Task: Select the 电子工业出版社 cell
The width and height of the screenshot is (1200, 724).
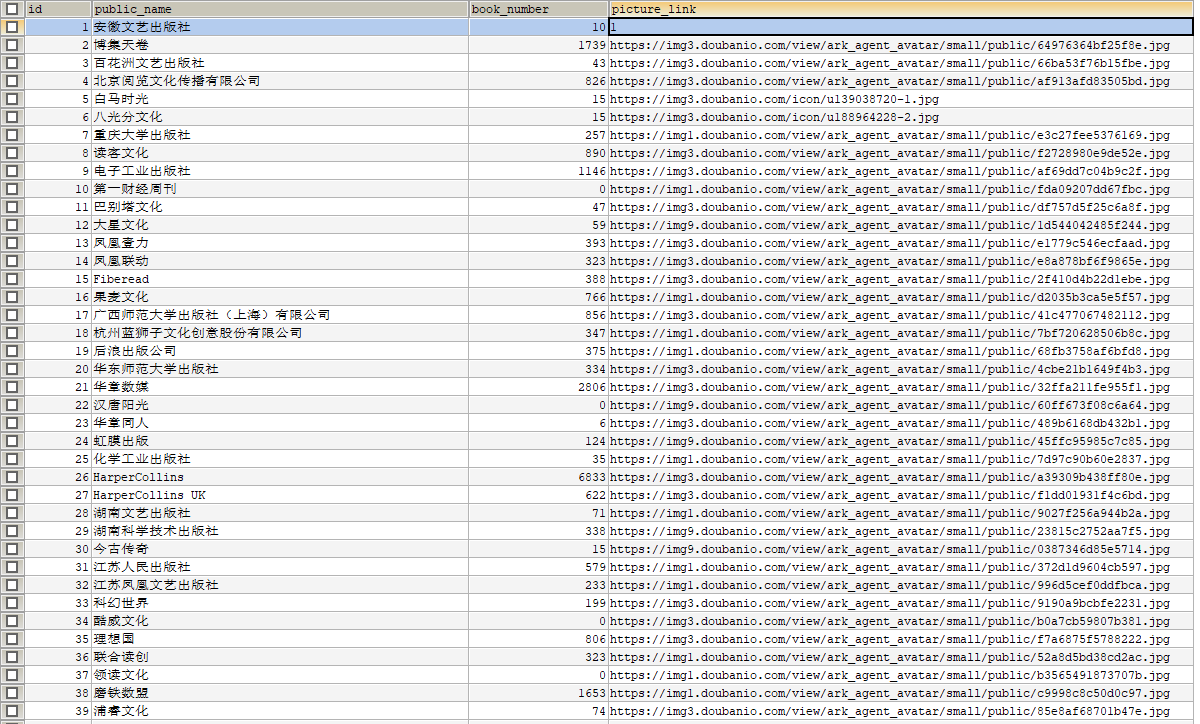Action: pyautogui.click(x=280, y=171)
